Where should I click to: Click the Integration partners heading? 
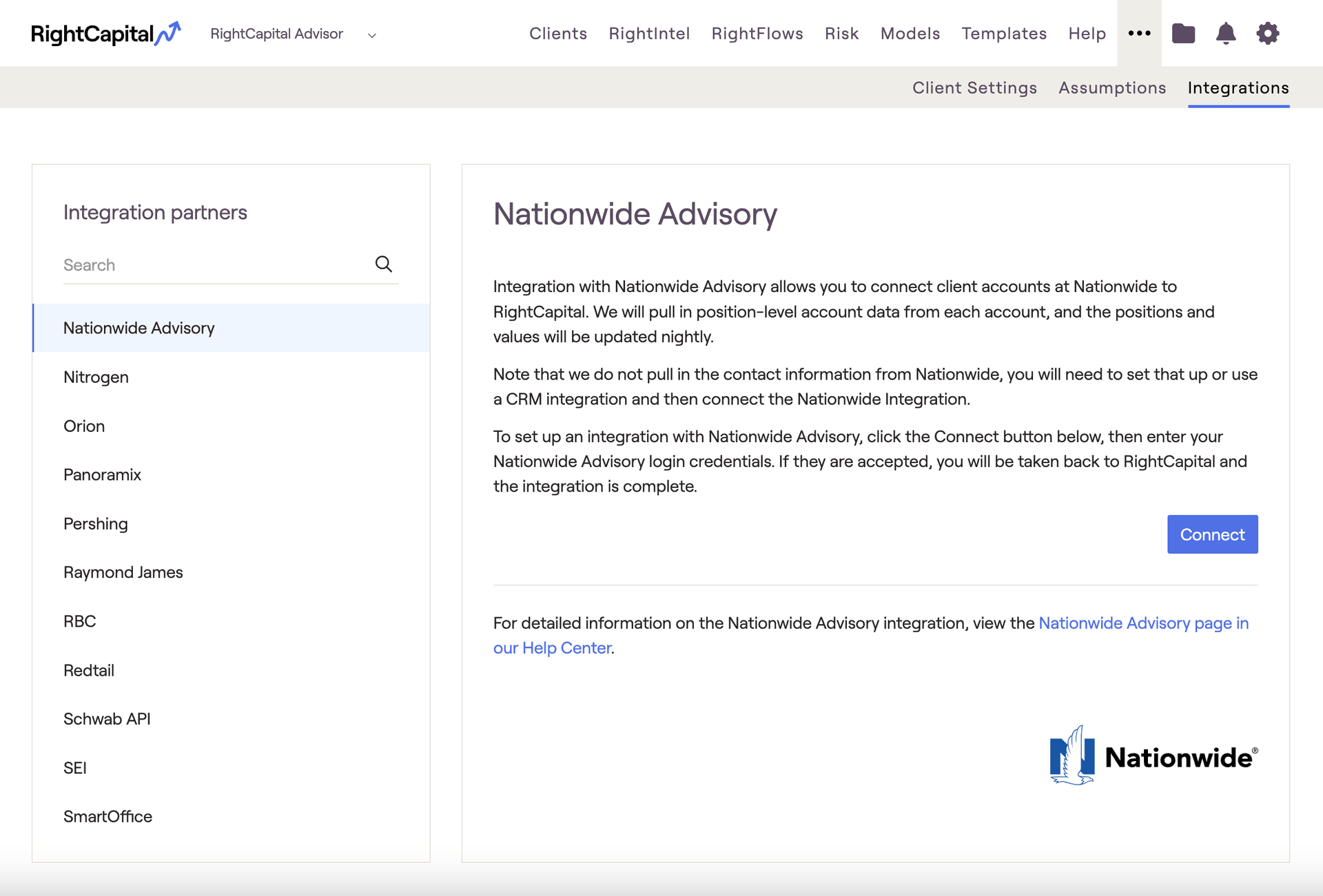155,212
